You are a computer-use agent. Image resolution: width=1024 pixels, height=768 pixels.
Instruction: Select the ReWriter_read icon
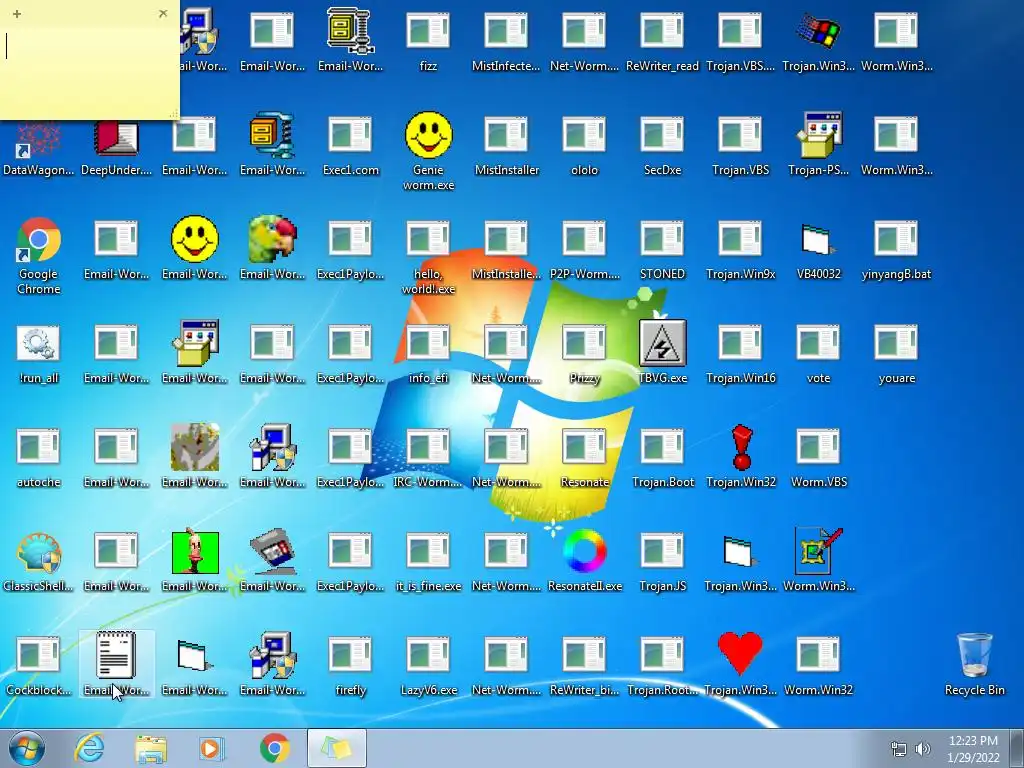coord(662,31)
